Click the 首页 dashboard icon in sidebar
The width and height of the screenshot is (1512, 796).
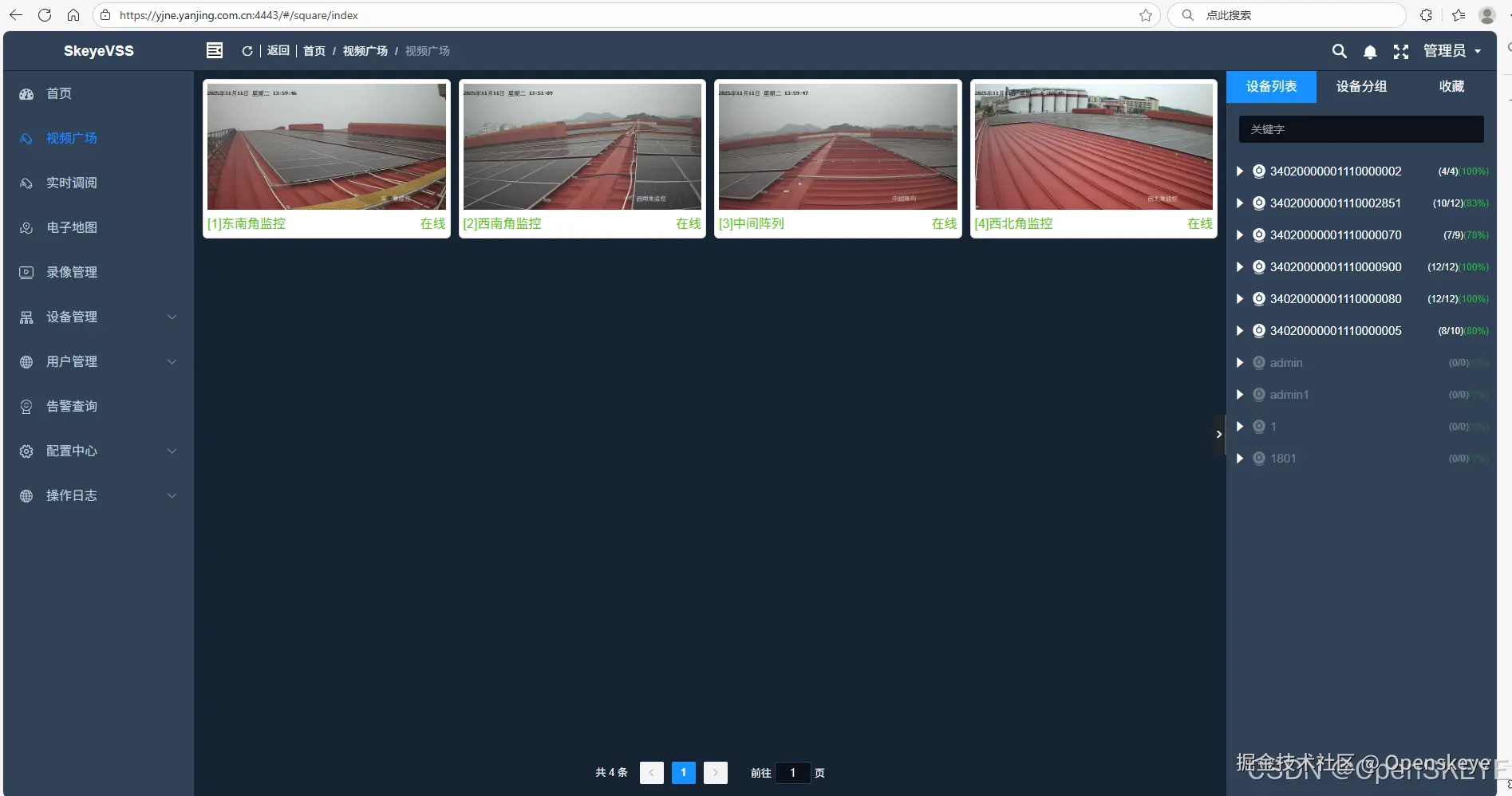[x=26, y=94]
